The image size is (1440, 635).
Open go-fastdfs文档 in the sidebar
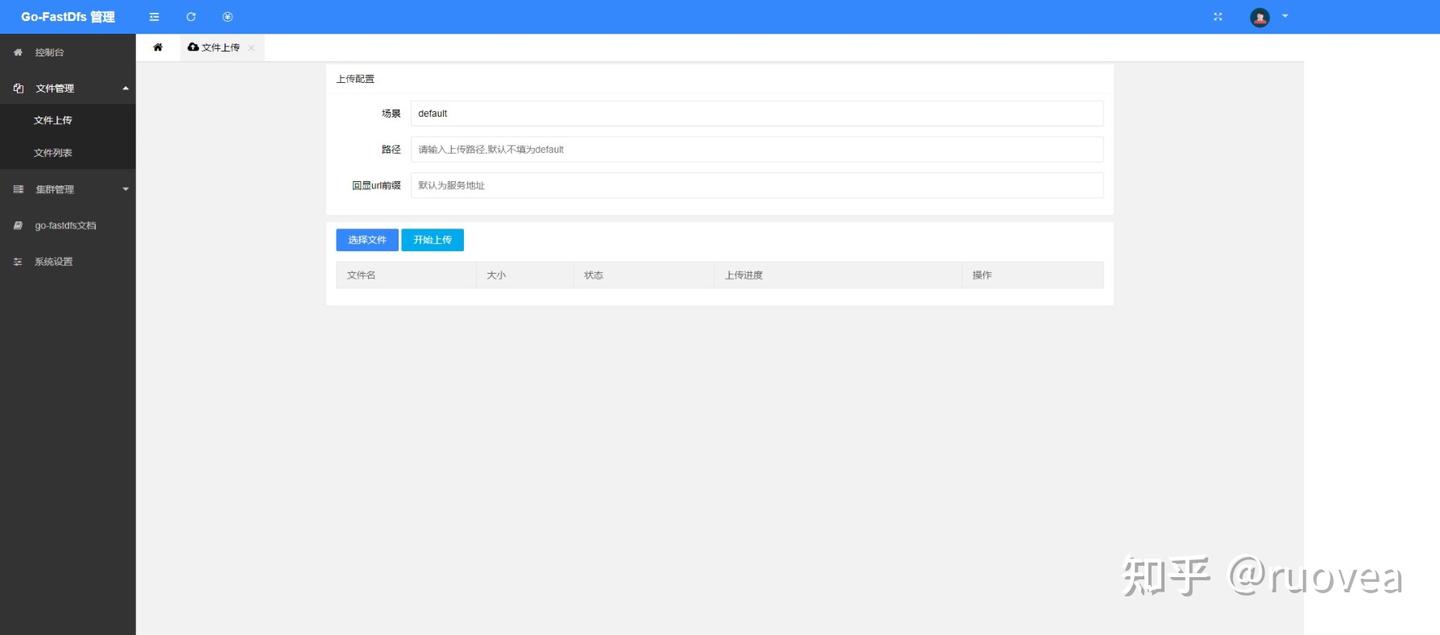pos(68,225)
